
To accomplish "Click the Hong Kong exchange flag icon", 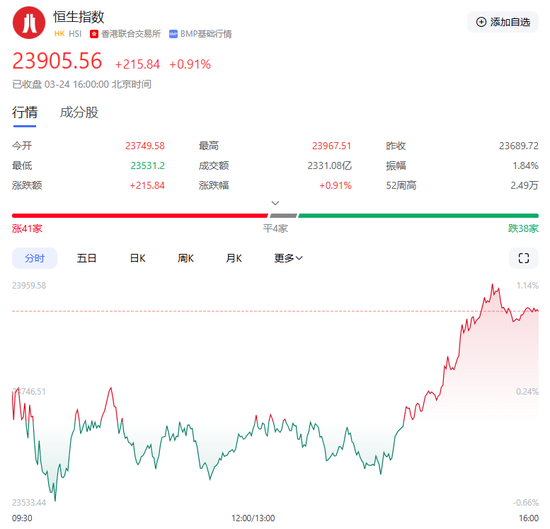I will point(94,34).
